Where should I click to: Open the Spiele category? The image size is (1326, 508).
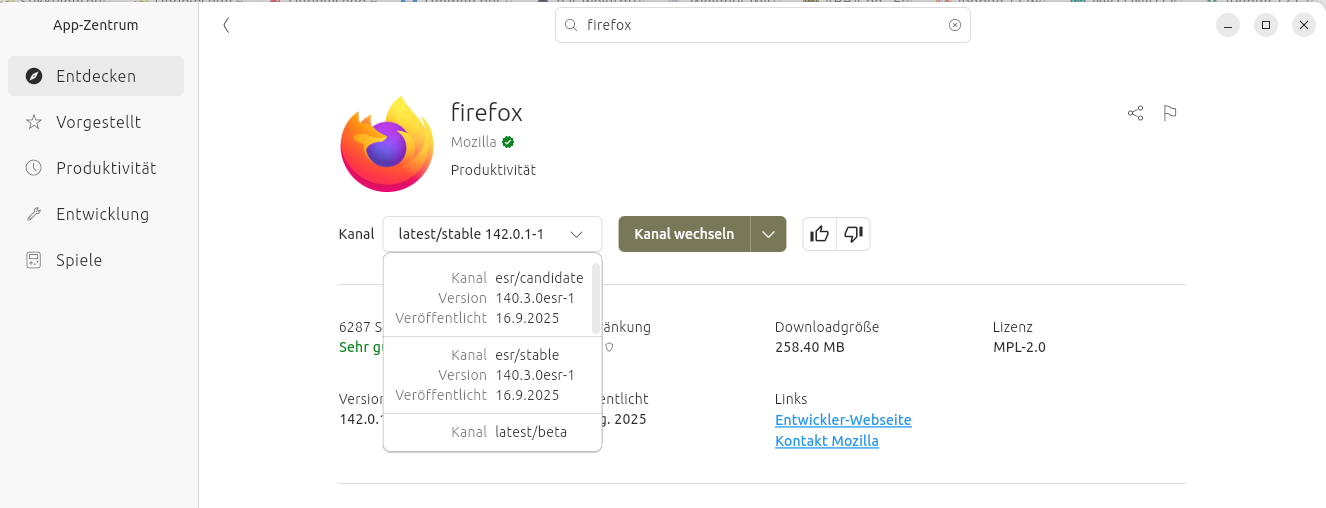tap(79, 260)
